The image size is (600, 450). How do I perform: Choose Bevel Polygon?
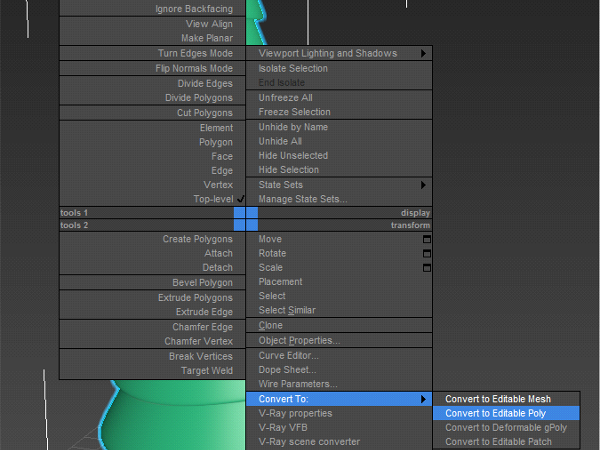tap(152, 282)
